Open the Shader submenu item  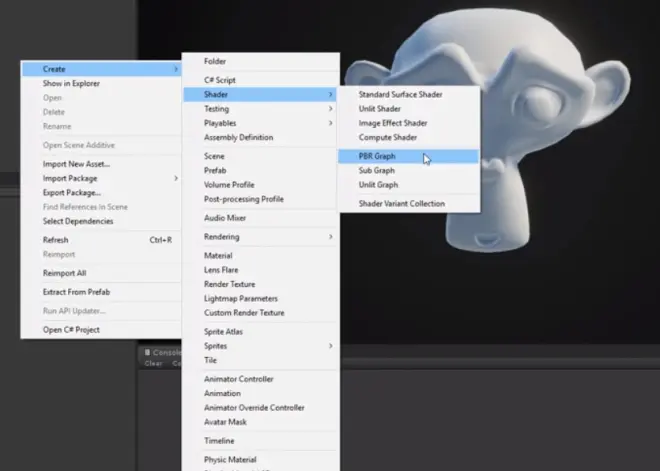tap(261, 94)
